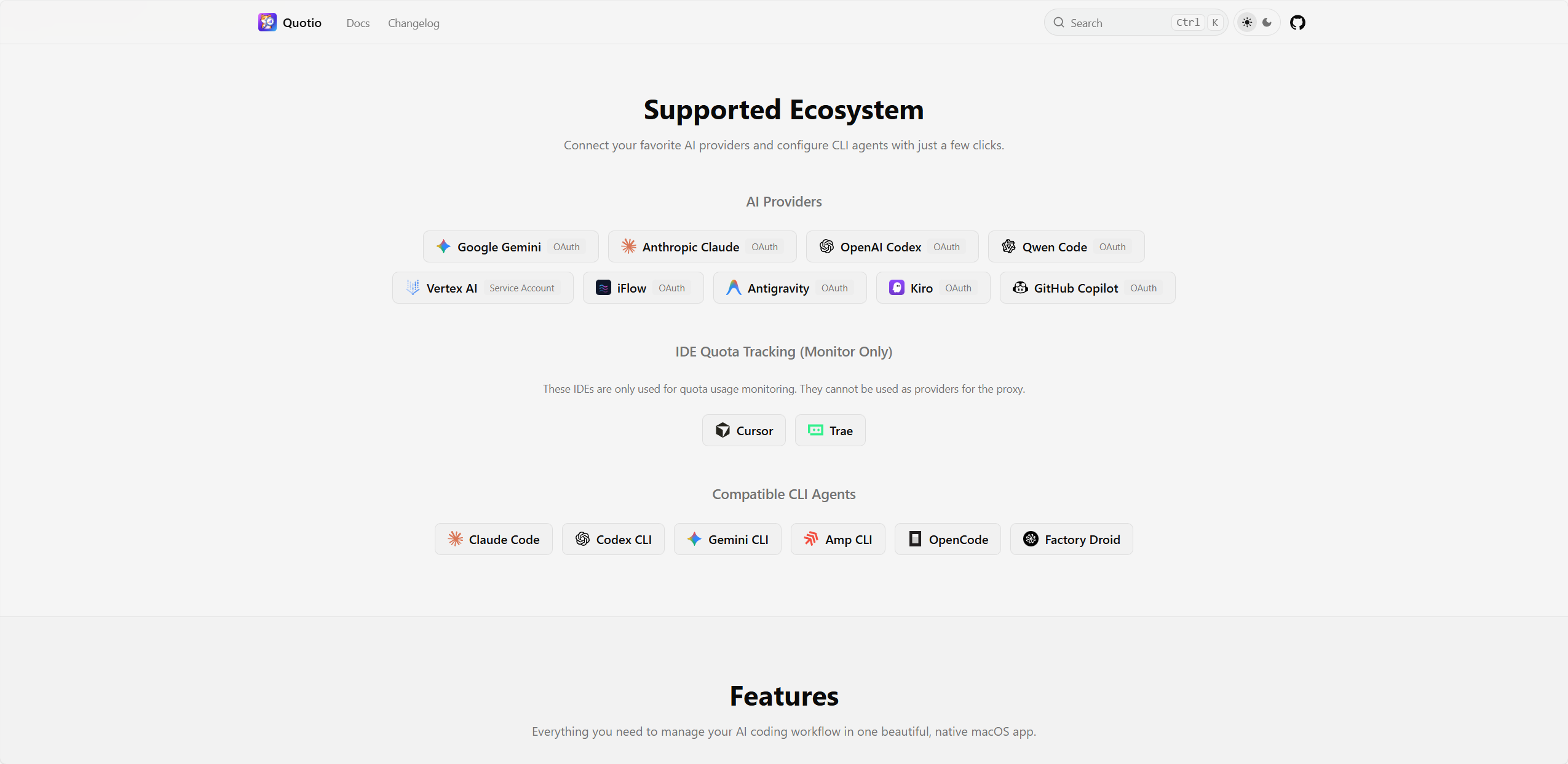
Task: Open the GitHub repository icon
Action: pyautogui.click(x=1297, y=23)
